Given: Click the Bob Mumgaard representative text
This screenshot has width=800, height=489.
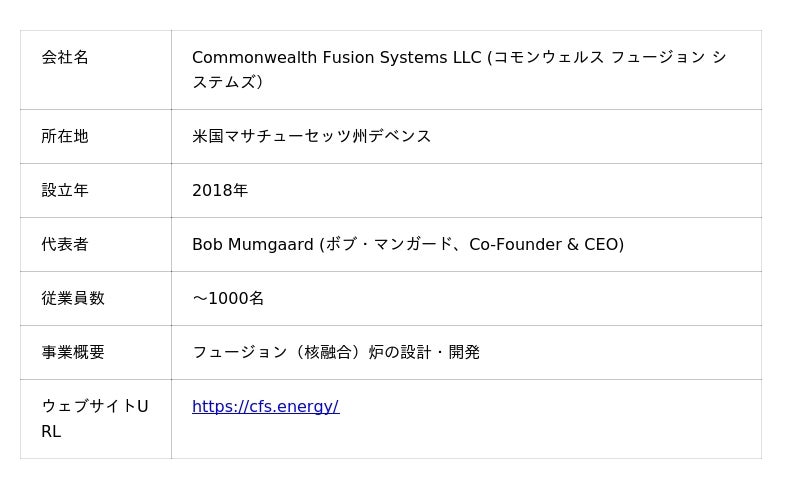Looking at the screenshot, I should point(252,244).
